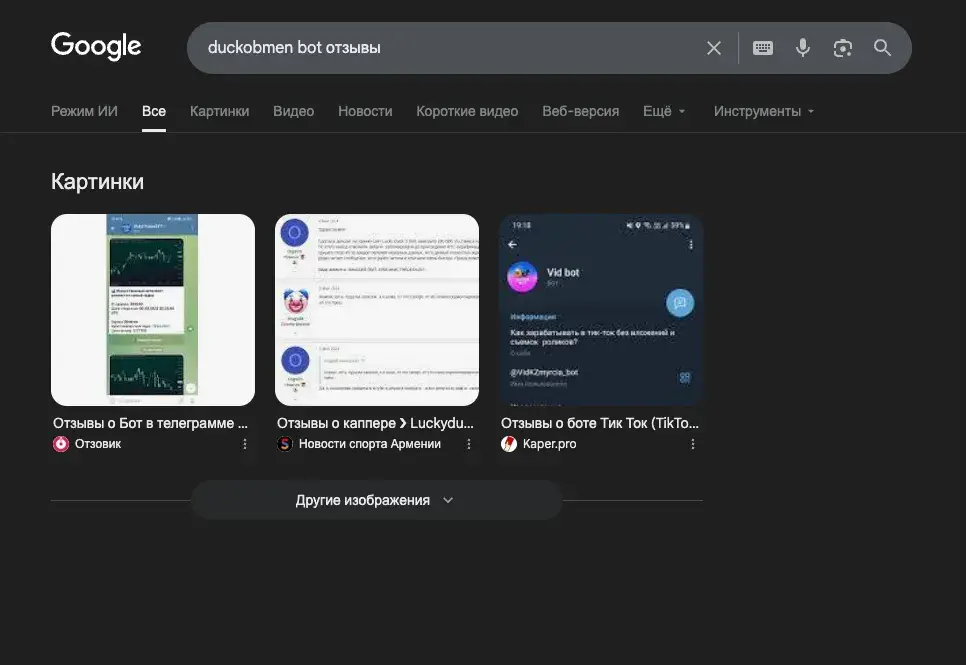Open search by image camera icon
Screen dimensions: 966x665
pyautogui.click(x=843, y=48)
